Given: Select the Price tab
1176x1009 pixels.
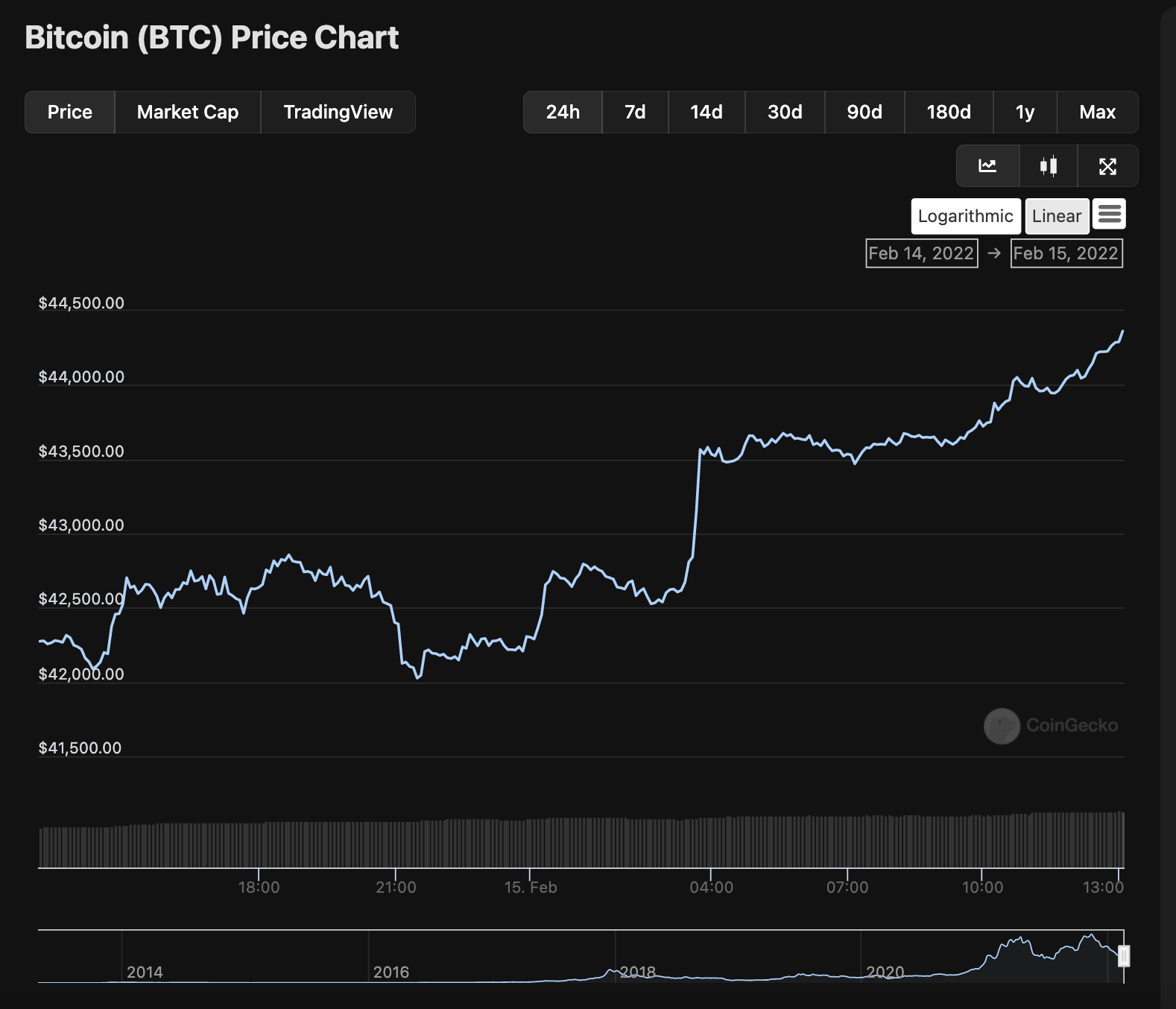Looking at the screenshot, I should pyautogui.click(x=70, y=112).
